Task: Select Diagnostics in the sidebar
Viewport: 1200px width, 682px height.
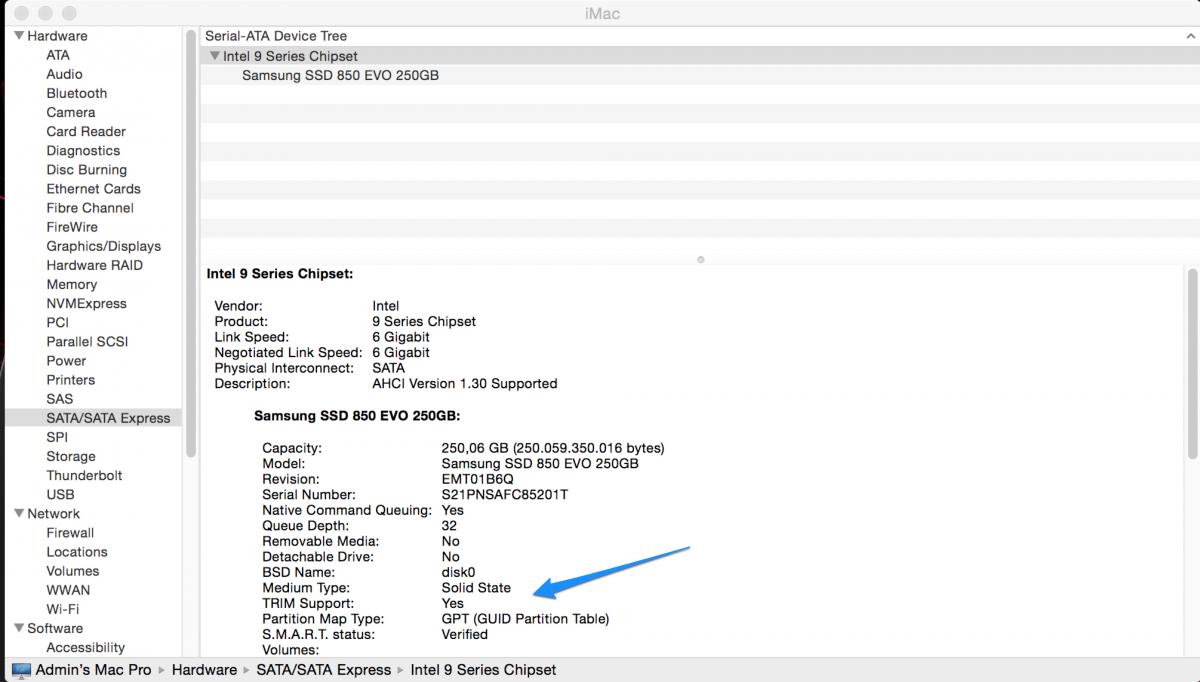Action: click(x=83, y=150)
